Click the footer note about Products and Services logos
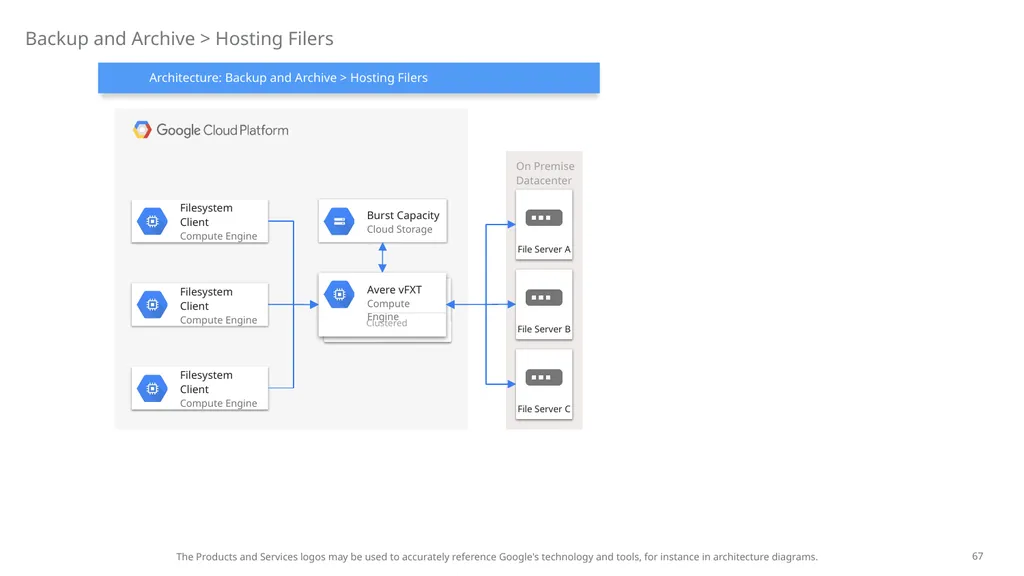1024x576 pixels. pyautogui.click(x=496, y=556)
